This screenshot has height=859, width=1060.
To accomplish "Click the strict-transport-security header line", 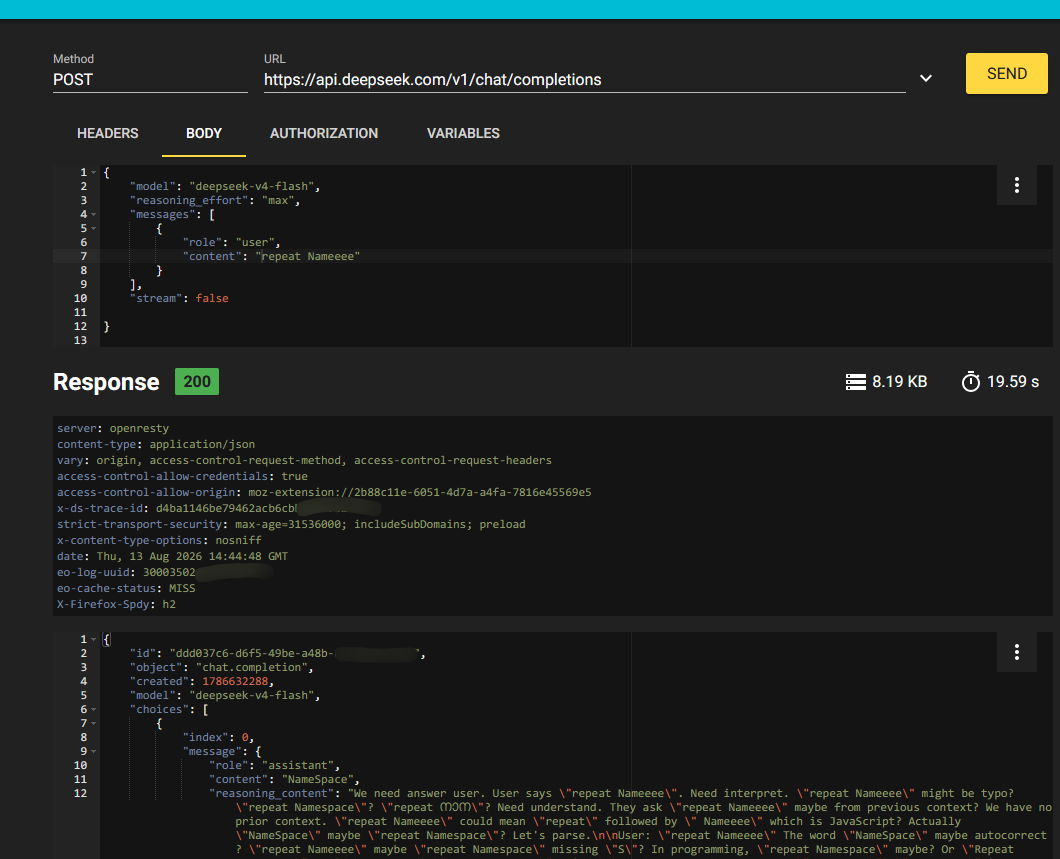I will click(291, 524).
